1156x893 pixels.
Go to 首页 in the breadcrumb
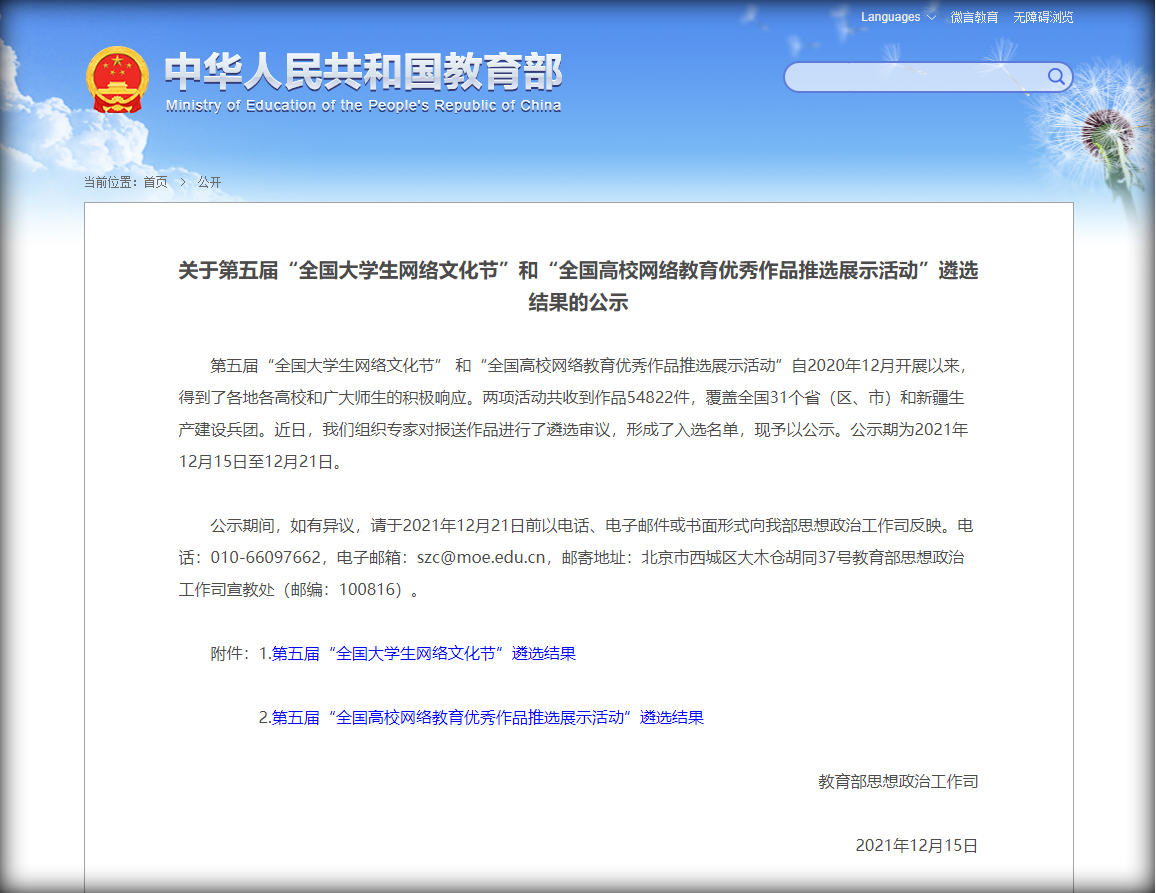(155, 182)
